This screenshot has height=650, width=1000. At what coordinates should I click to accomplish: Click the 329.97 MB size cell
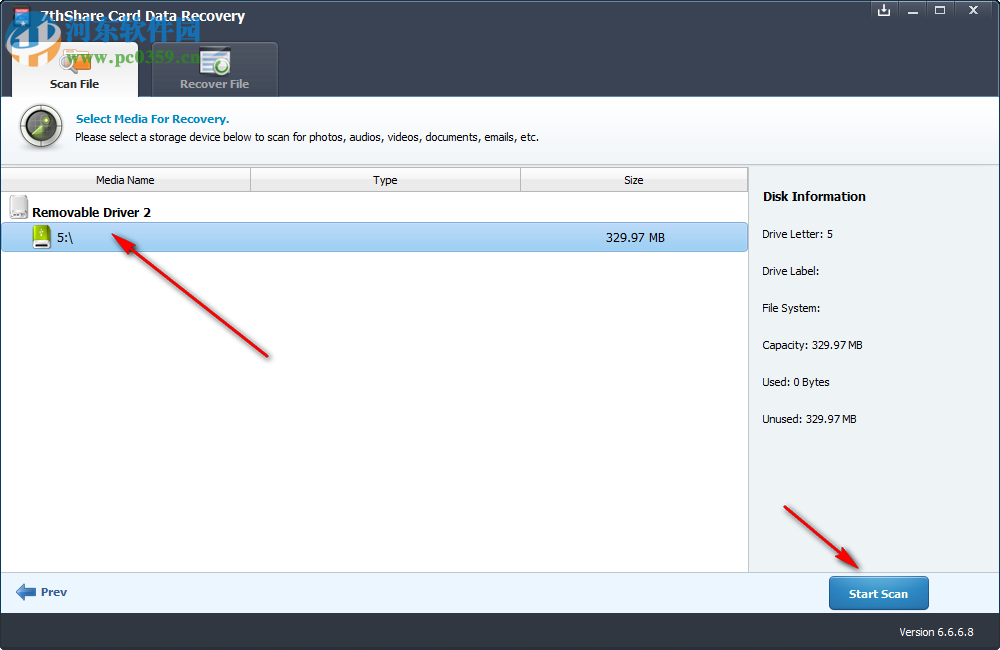[635, 237]
